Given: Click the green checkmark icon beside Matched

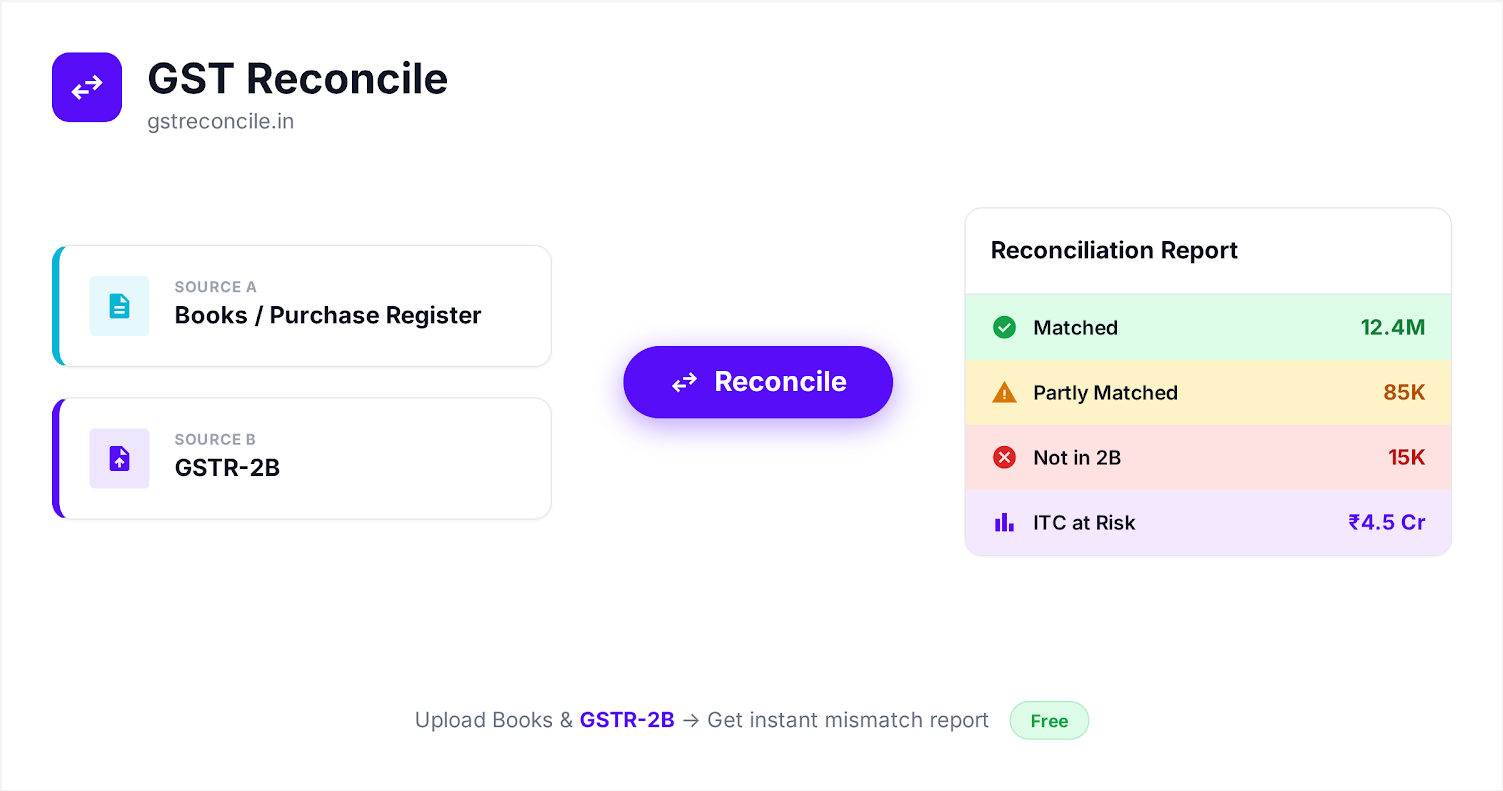Looking at the screenshot, I should point(1004,327).
